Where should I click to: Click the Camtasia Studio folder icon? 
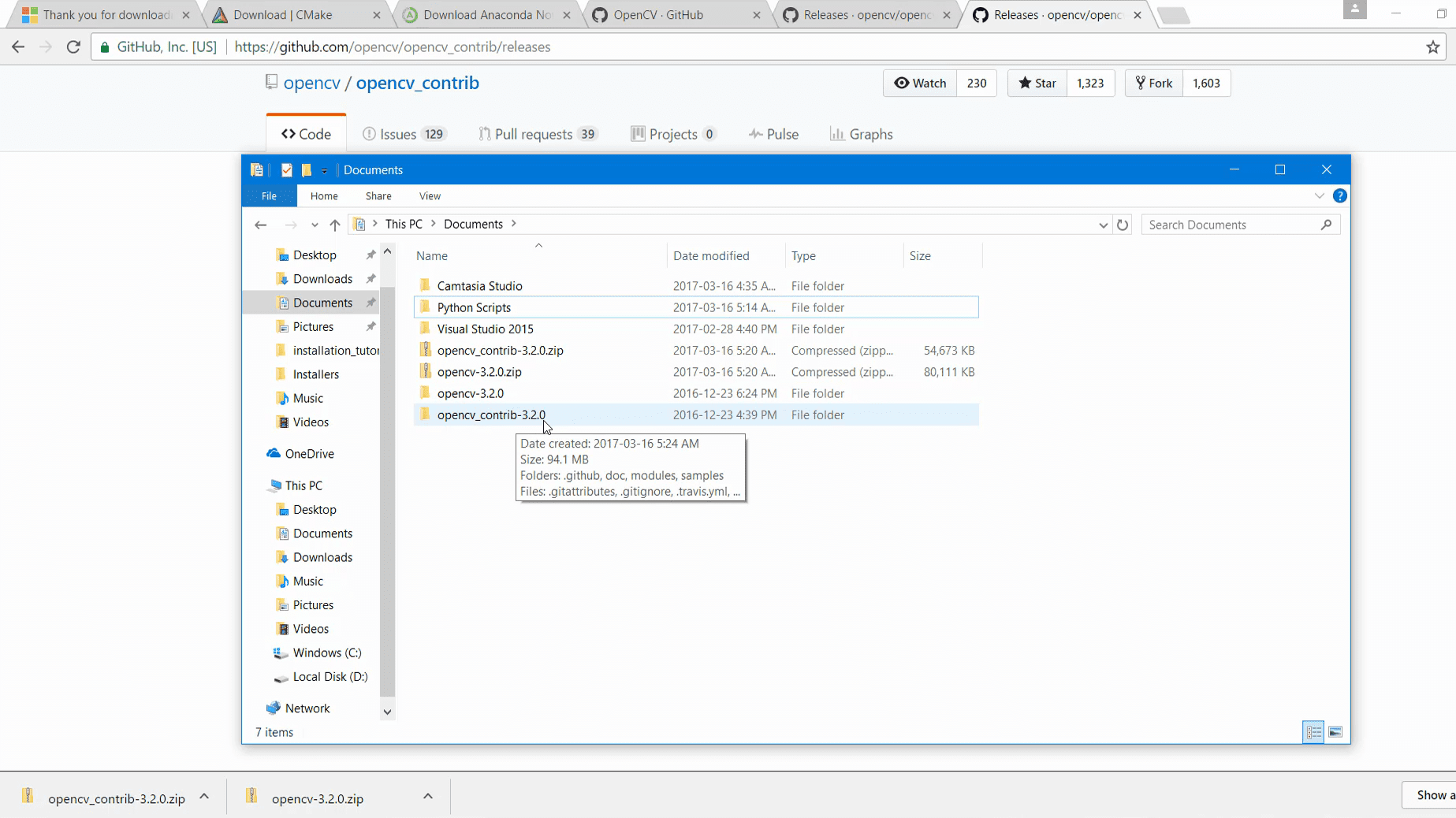(425, 285)
